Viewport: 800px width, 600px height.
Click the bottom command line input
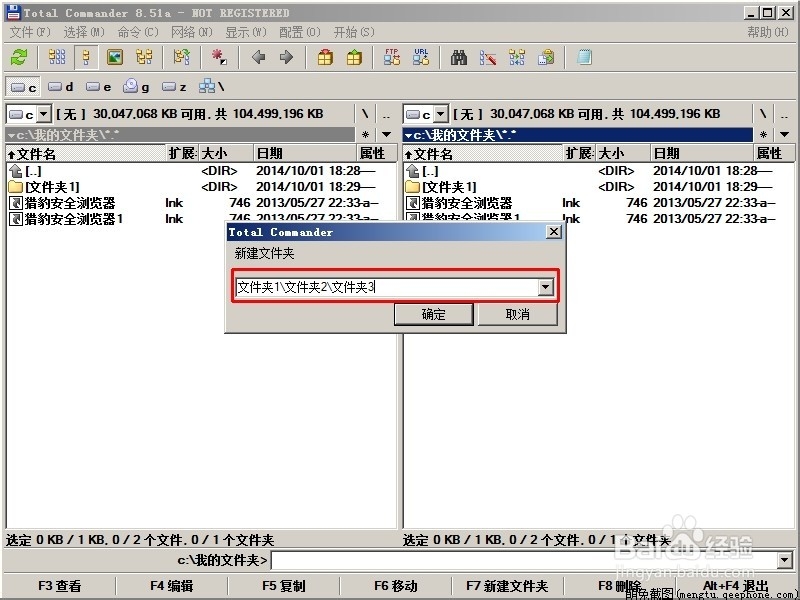pos(524,561)
